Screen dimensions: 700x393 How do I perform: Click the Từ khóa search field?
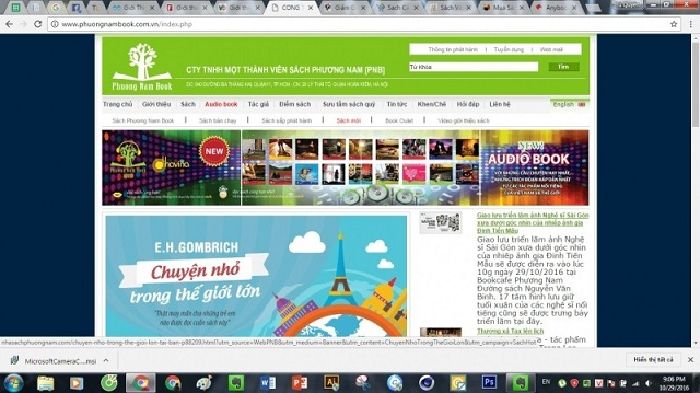coord(474,67)
